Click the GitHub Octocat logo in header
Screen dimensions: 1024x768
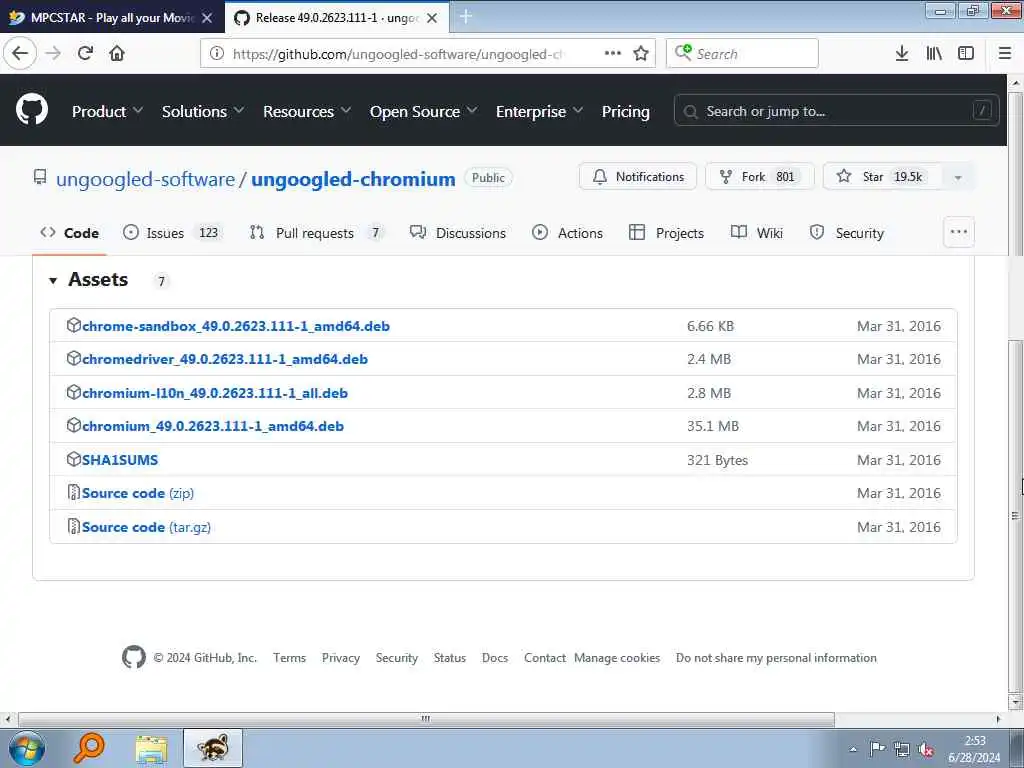point(31,110)
